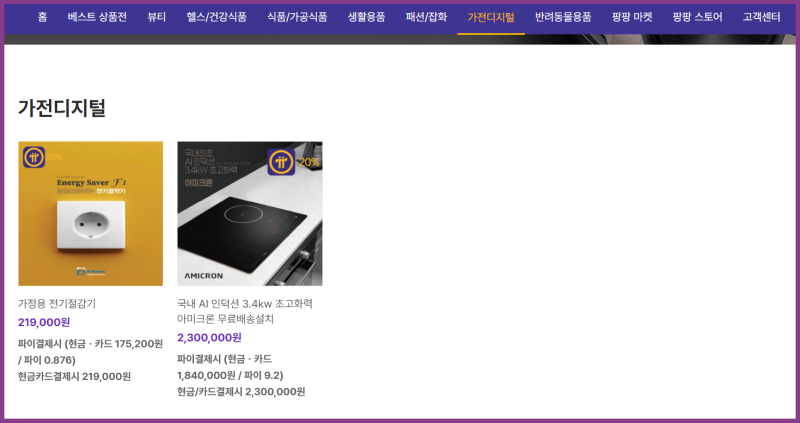Screen dimensions: 800x423
Task: Open the 가정용 전기절감기 product title
Action: pyautogui.click(x=57, y=304)
